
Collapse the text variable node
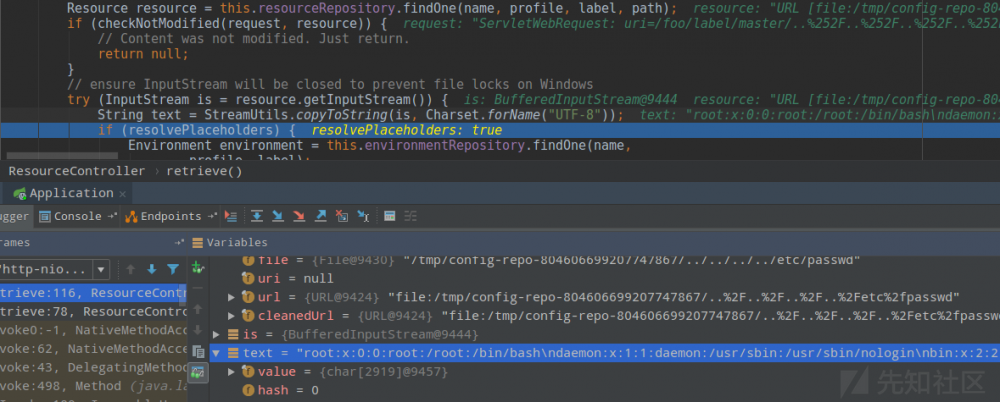point(216,353)
